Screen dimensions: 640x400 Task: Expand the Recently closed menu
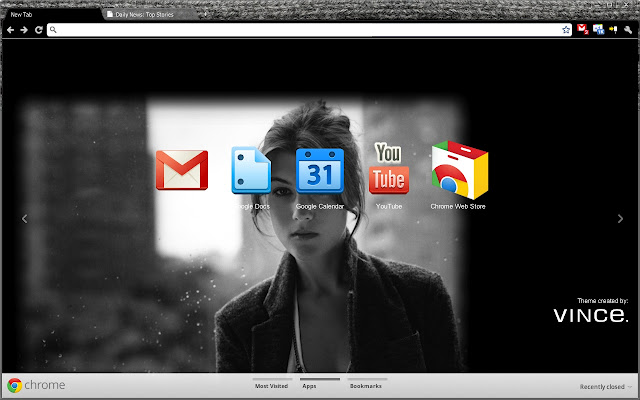tap(606, 386)
